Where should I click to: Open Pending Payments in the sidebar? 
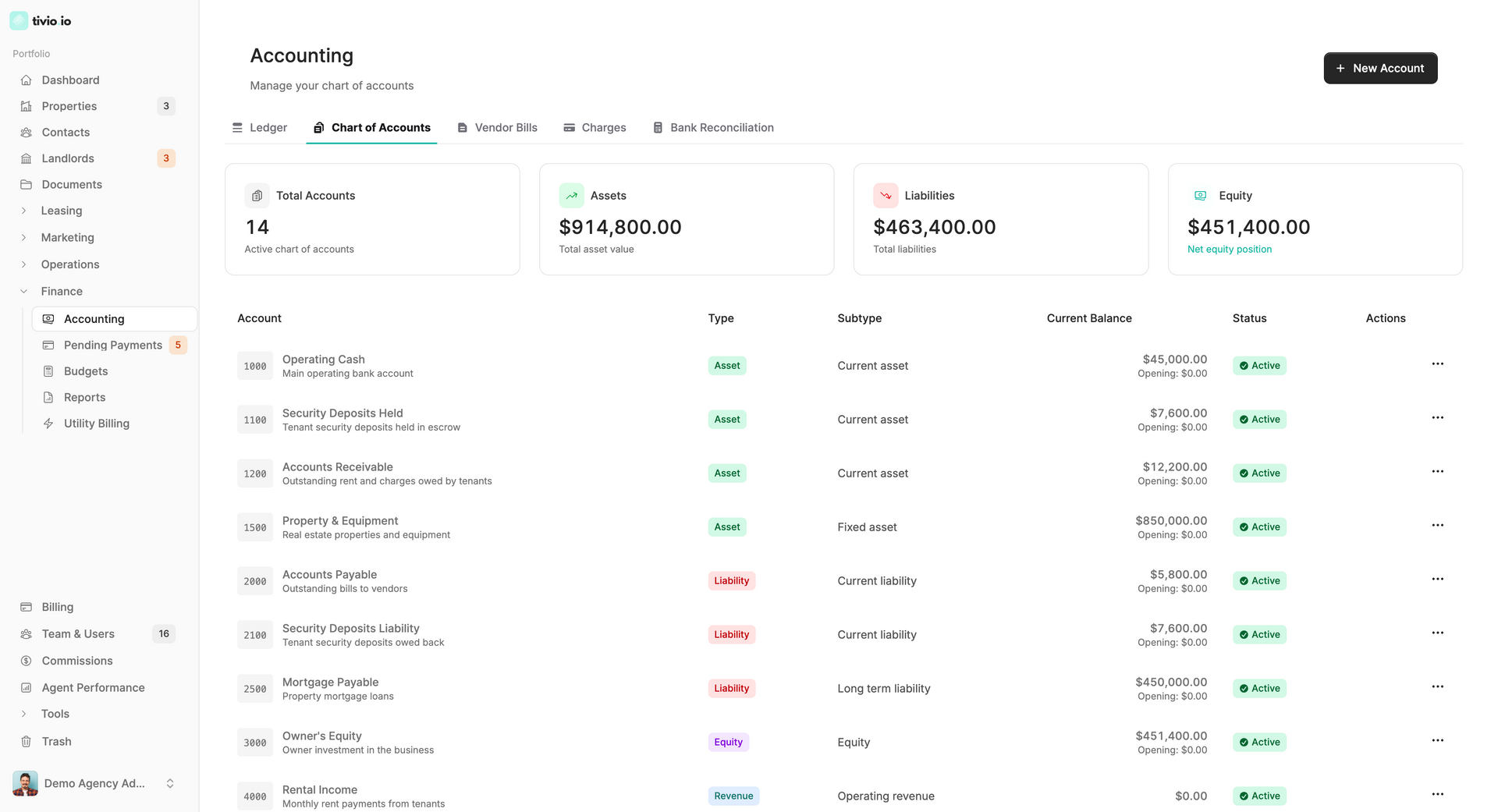(x=112, y=345)
